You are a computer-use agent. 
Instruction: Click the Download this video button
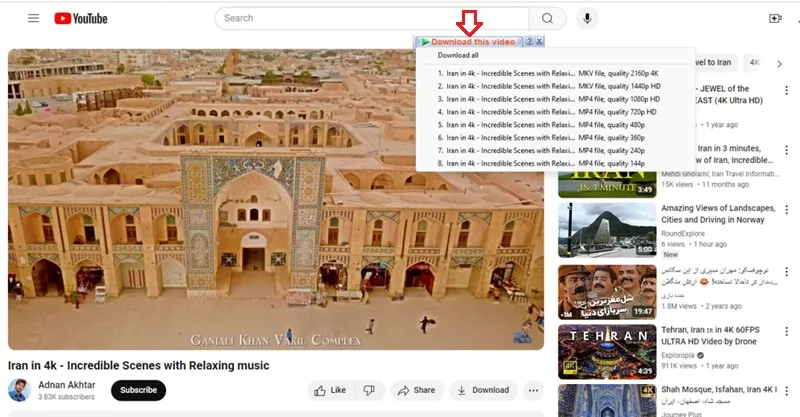click(468, 42)
